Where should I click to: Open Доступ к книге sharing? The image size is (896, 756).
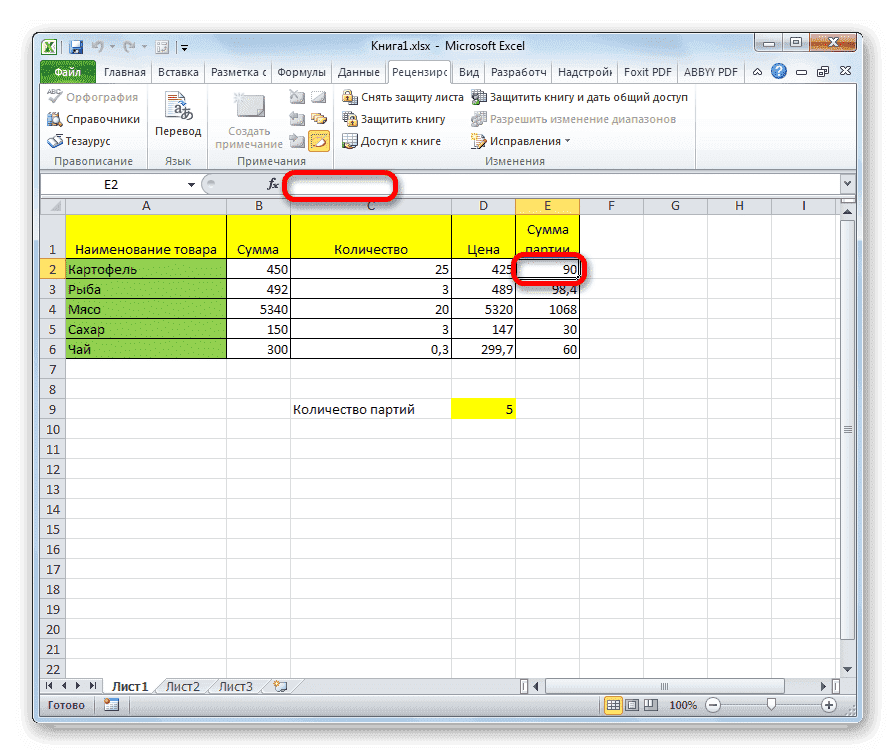tap(394, 140)
